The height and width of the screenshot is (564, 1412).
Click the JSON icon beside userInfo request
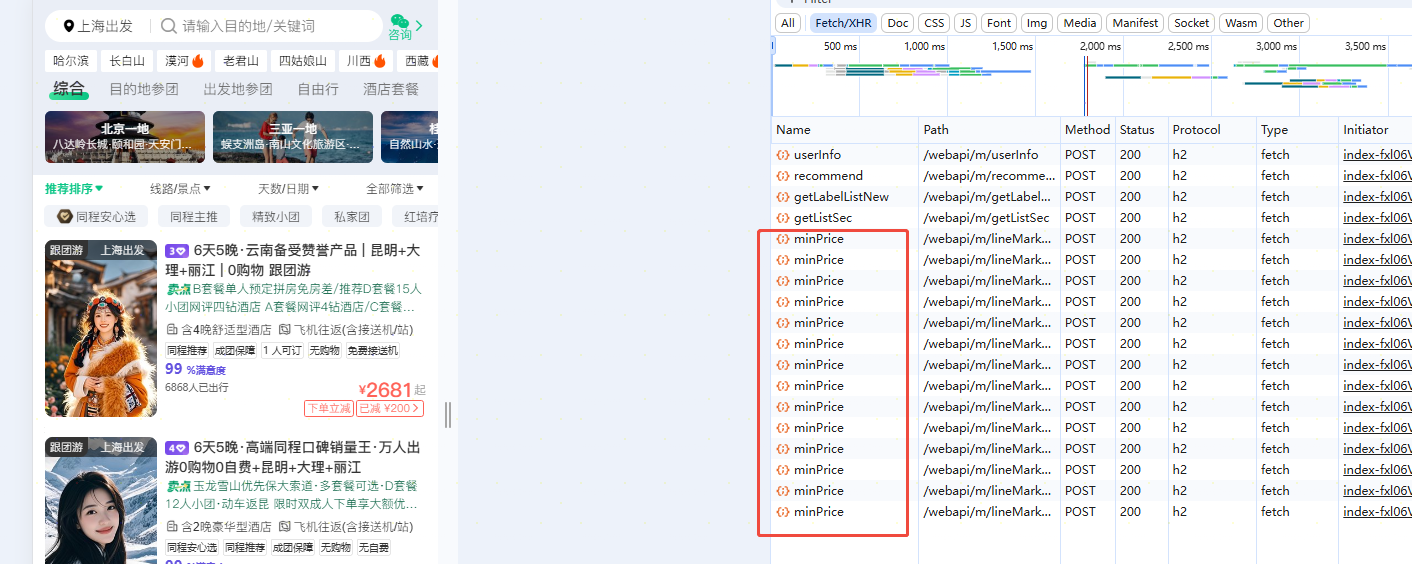(x=783, y=155)
